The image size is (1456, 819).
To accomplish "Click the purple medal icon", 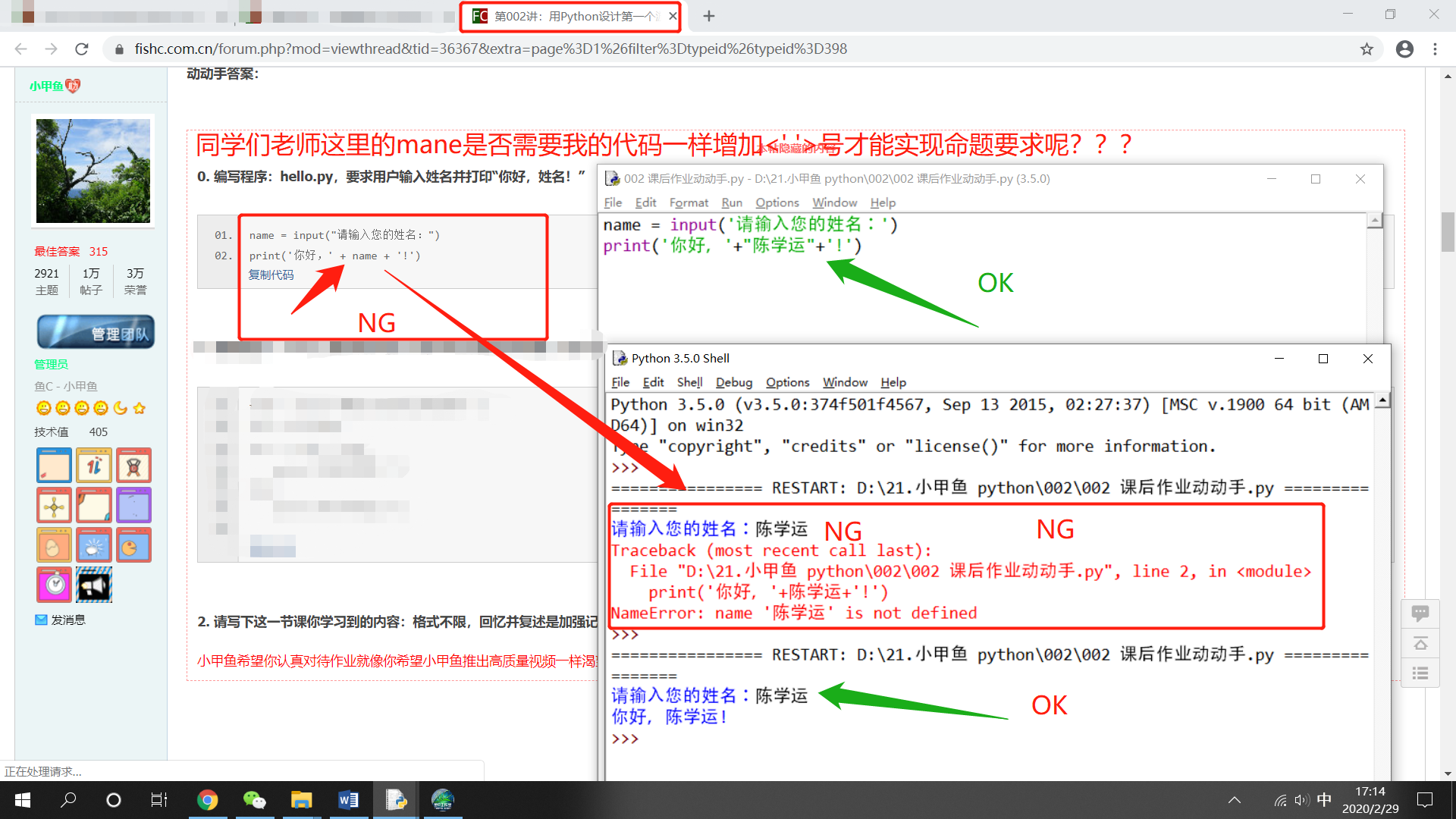I will click(133, 505).
